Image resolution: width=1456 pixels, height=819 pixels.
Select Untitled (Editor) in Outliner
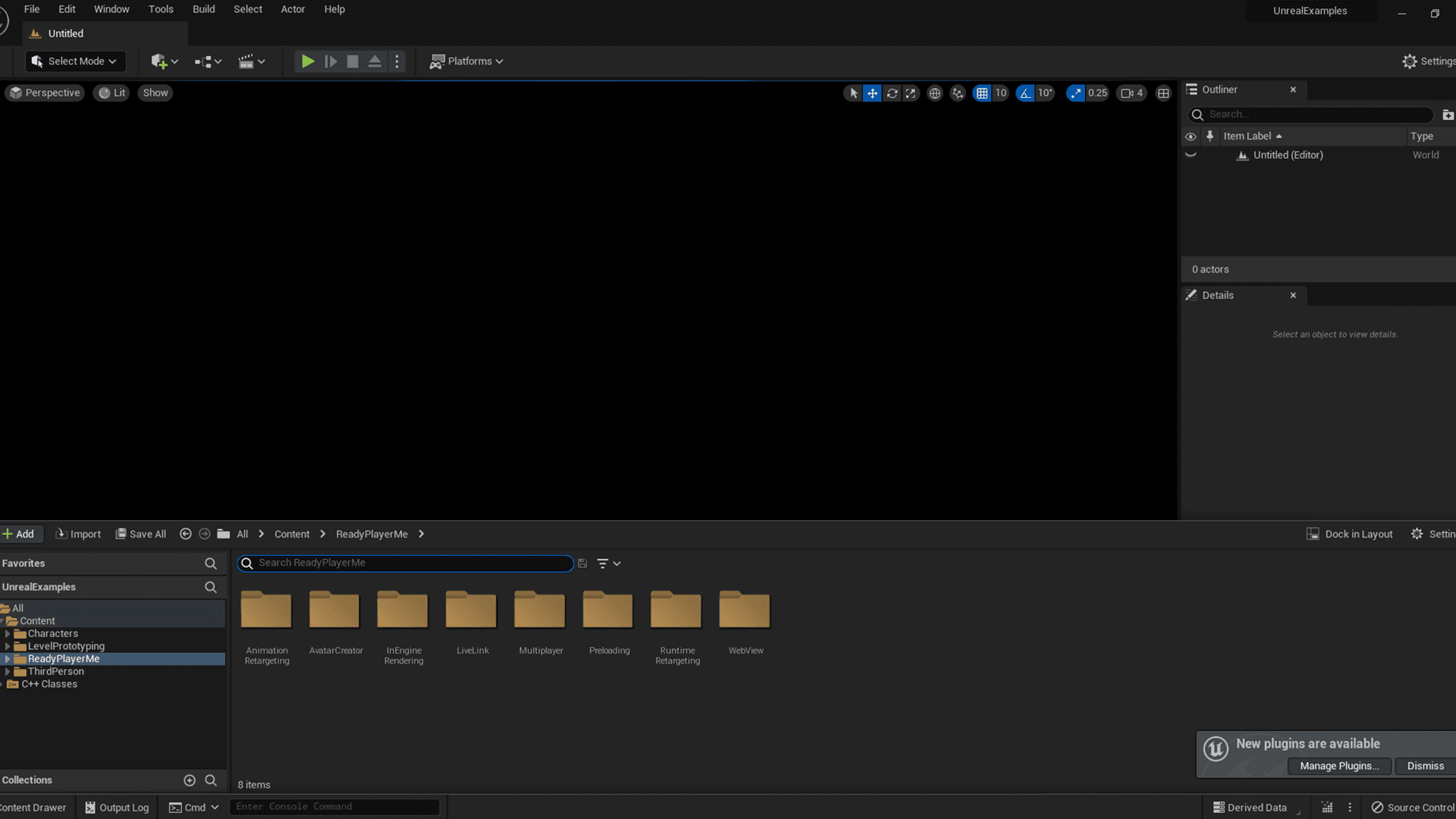pos(1288,155)
